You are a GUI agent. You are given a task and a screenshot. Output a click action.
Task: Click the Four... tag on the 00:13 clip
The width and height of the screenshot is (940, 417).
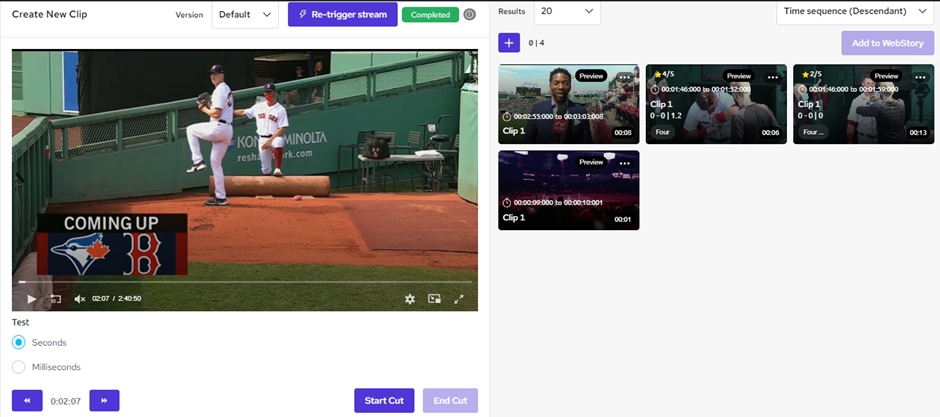pos(813,132)
